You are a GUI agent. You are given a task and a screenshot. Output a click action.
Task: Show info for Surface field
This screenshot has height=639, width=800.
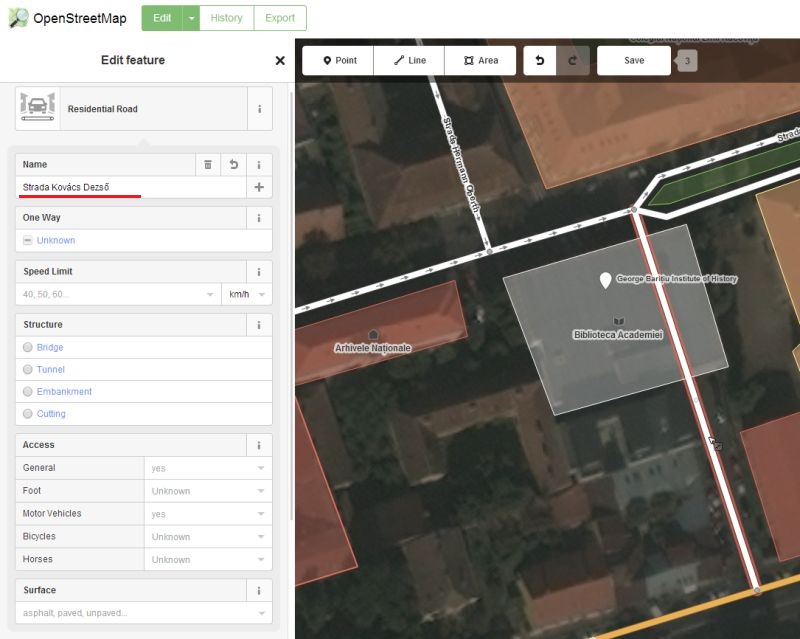pyautogui.click(x=259, y=590)
